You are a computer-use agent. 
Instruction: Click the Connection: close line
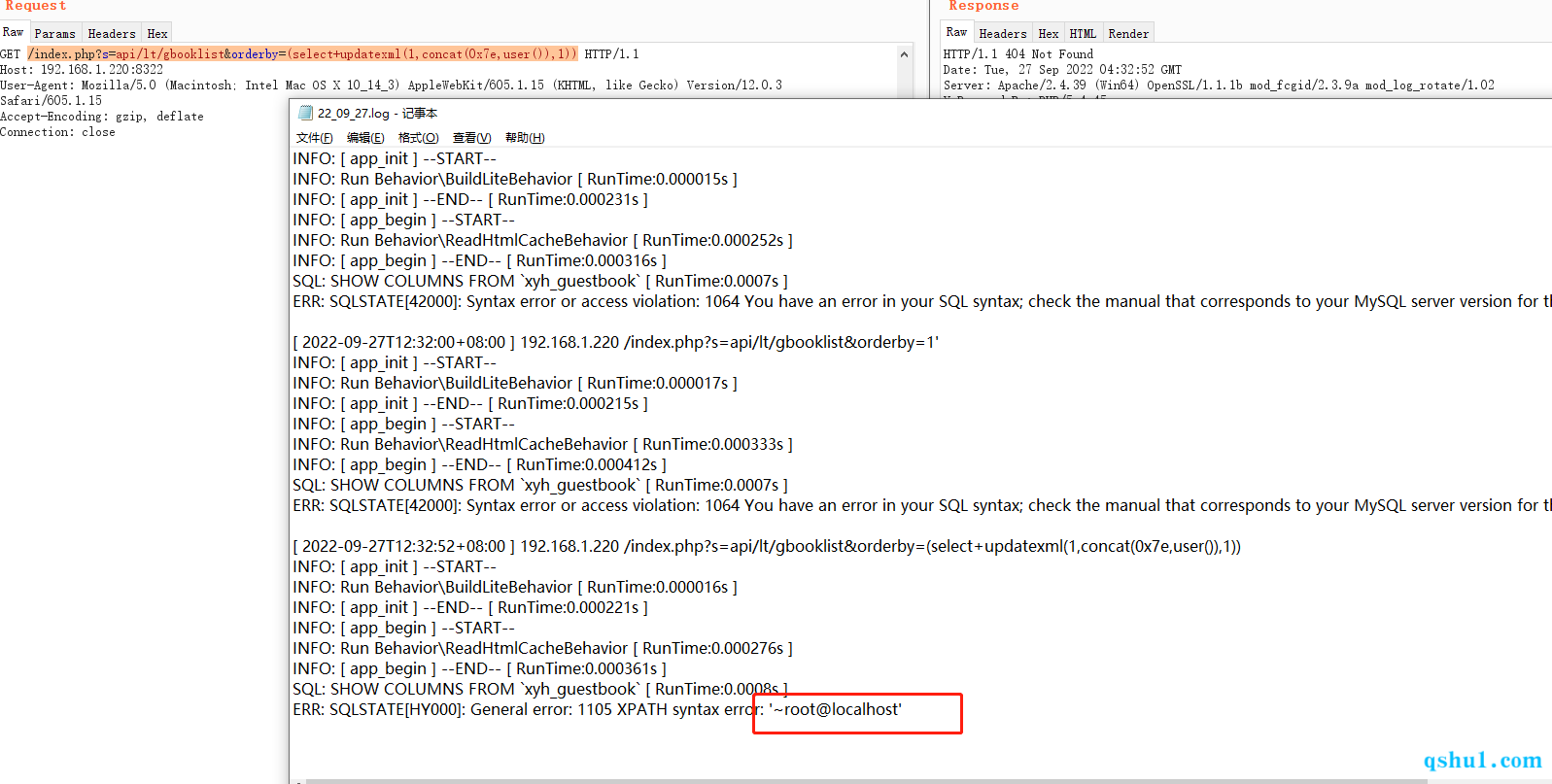click(57, 132)
